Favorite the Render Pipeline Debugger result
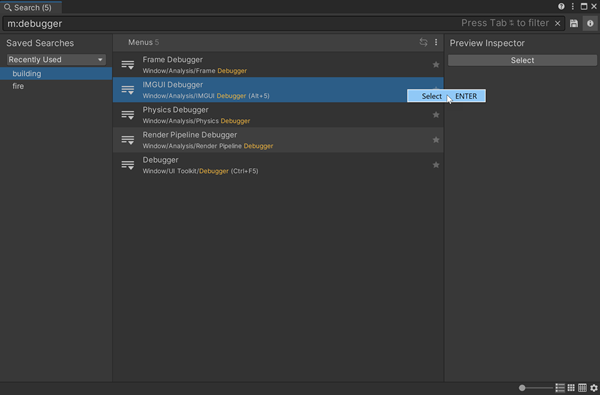Viewport: 600px width, 395px height. (436, 140)
